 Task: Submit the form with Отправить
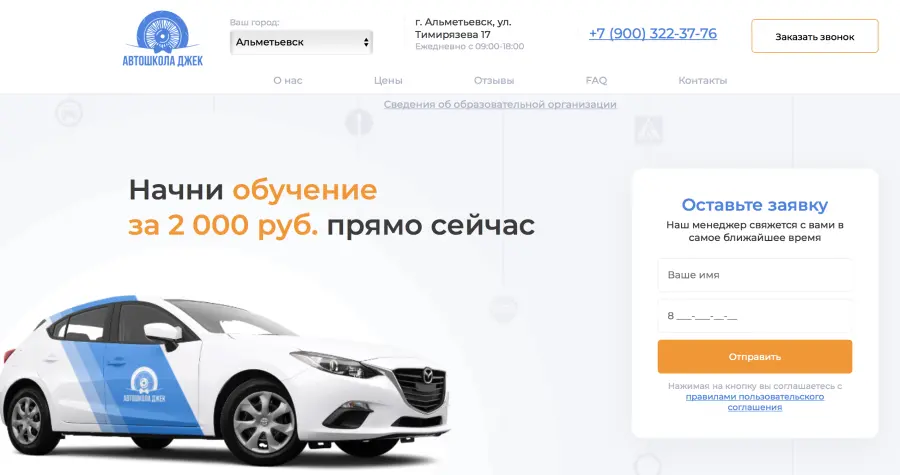pyautogui.click(x=755, y=357)
